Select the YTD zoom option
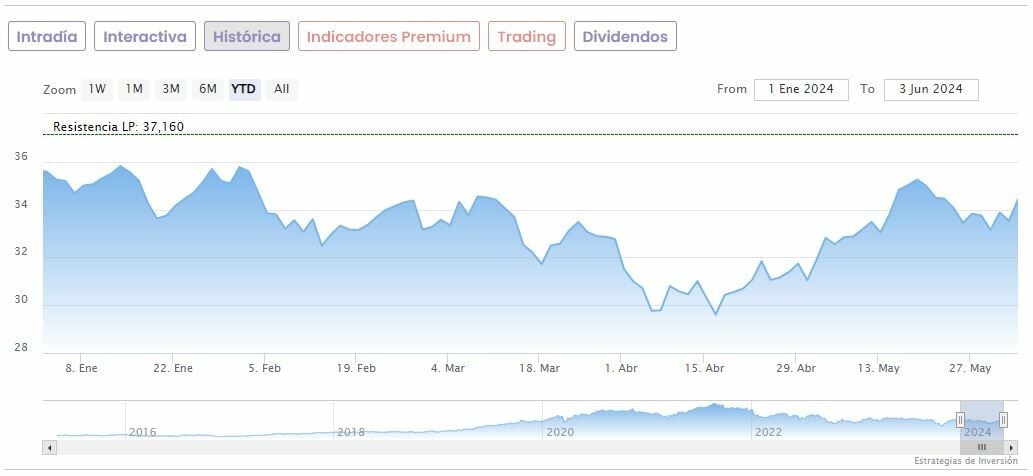Image resolution: width=1033 pixels, height=476 pixels. pos(244,89)
